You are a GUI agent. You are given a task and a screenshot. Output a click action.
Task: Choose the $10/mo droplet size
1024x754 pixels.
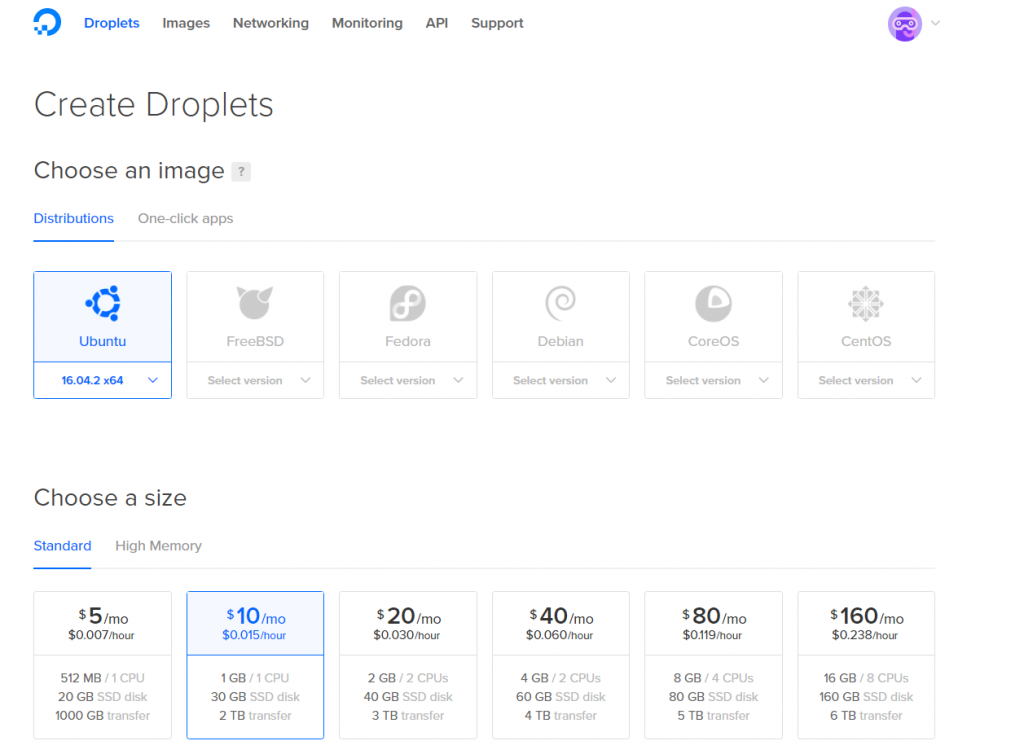255,665
